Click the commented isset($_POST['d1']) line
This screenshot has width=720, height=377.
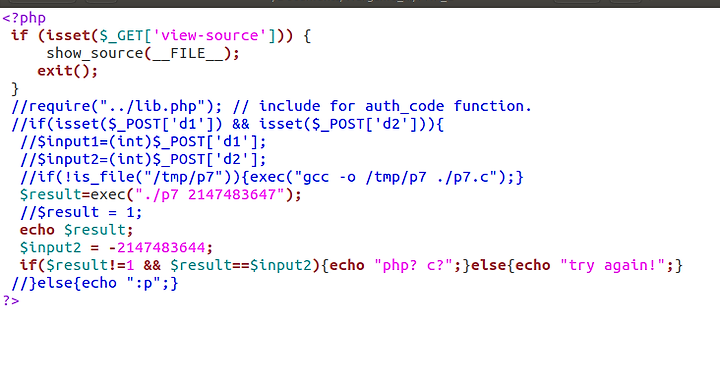point(227,124)
